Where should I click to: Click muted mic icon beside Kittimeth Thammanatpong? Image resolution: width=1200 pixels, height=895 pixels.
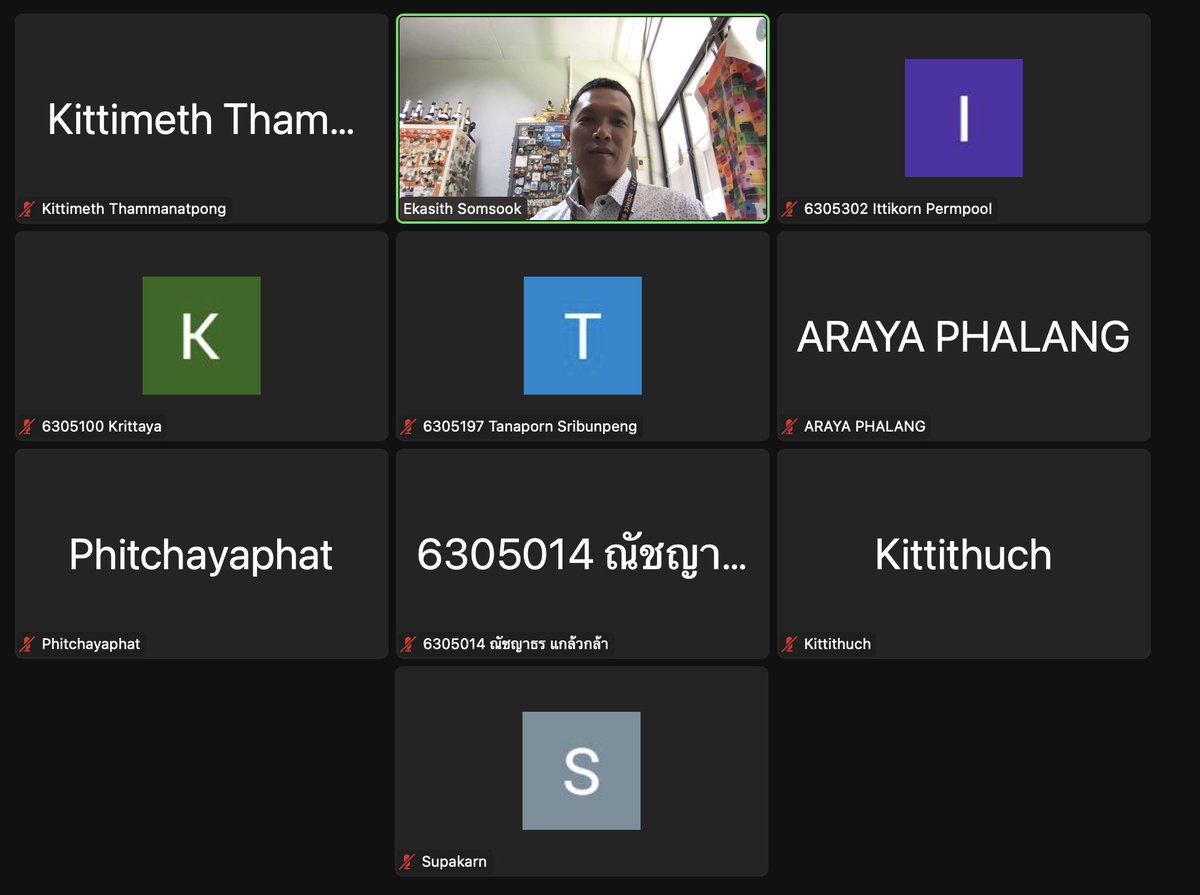[x=28, y=209]
